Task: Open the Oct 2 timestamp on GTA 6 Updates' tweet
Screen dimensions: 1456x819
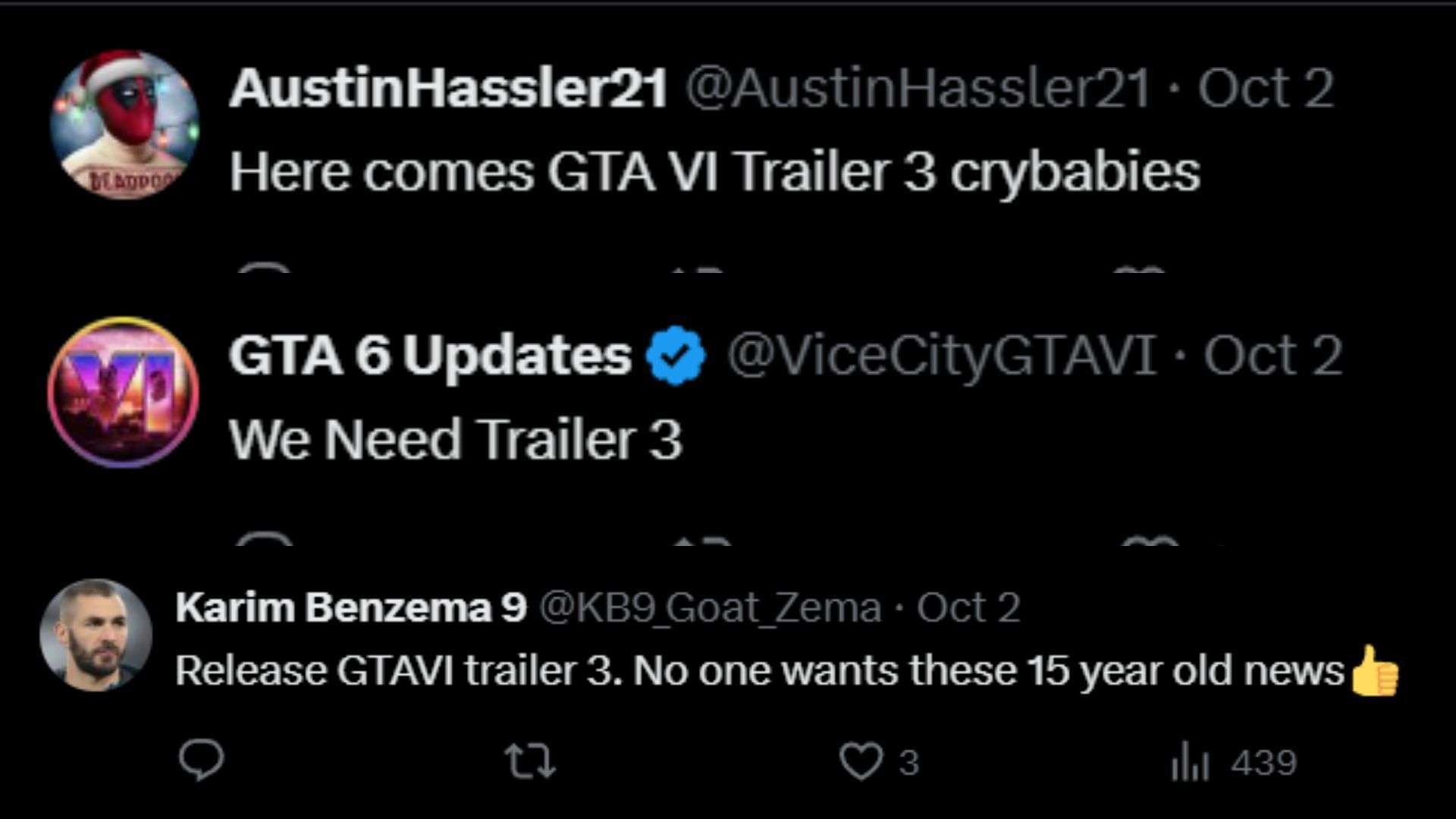Action: (1273, 356)
